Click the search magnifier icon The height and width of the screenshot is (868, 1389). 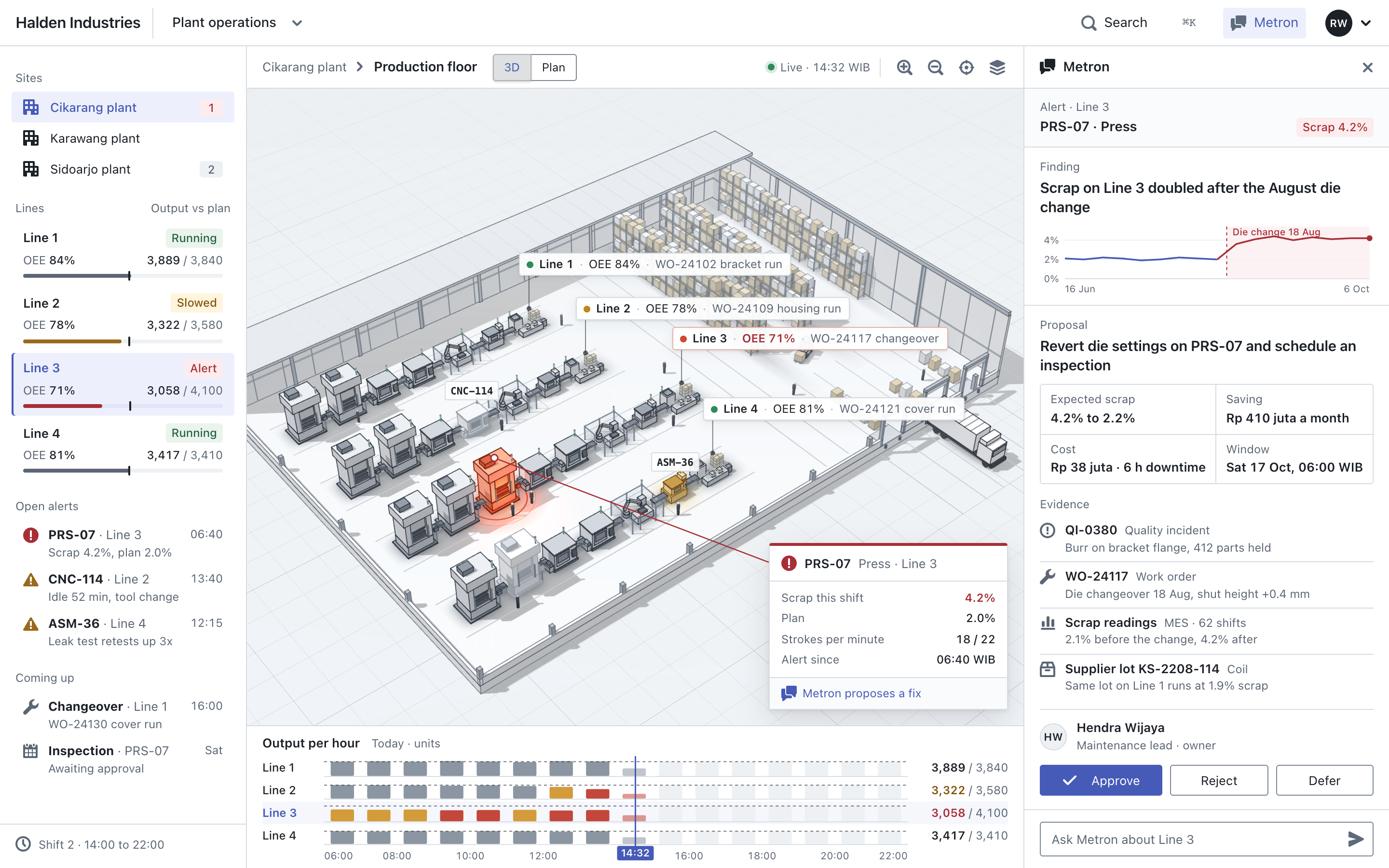(x=1088, y=23)
